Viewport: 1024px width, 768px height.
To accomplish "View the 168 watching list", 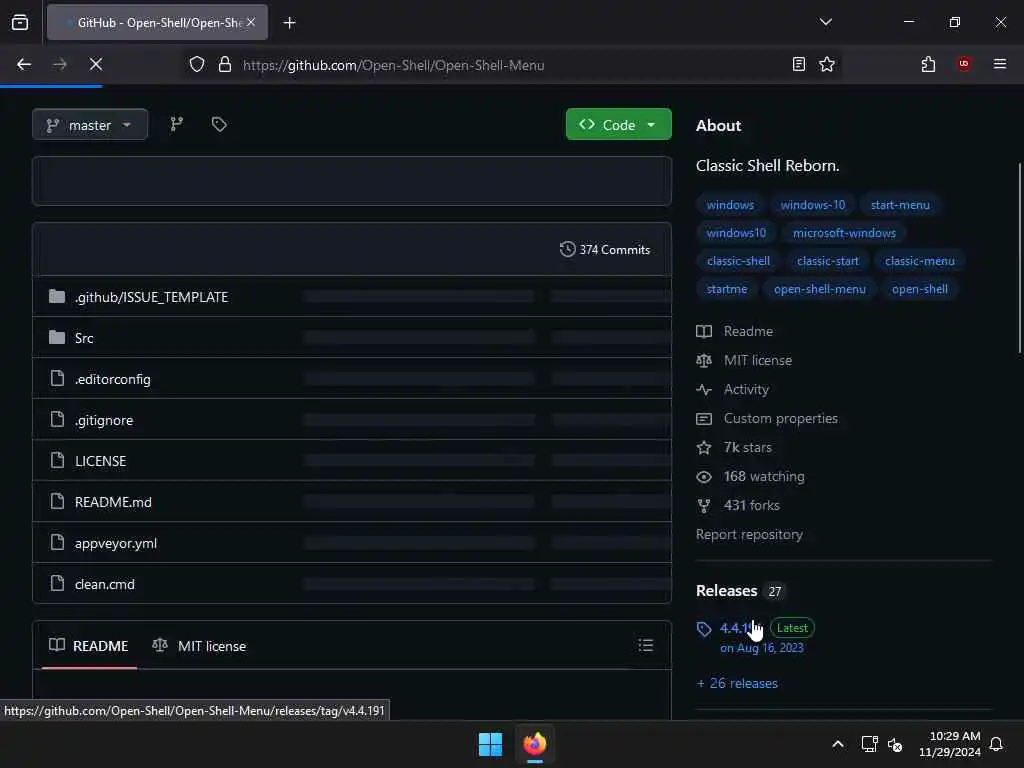I will click(750, 477).
